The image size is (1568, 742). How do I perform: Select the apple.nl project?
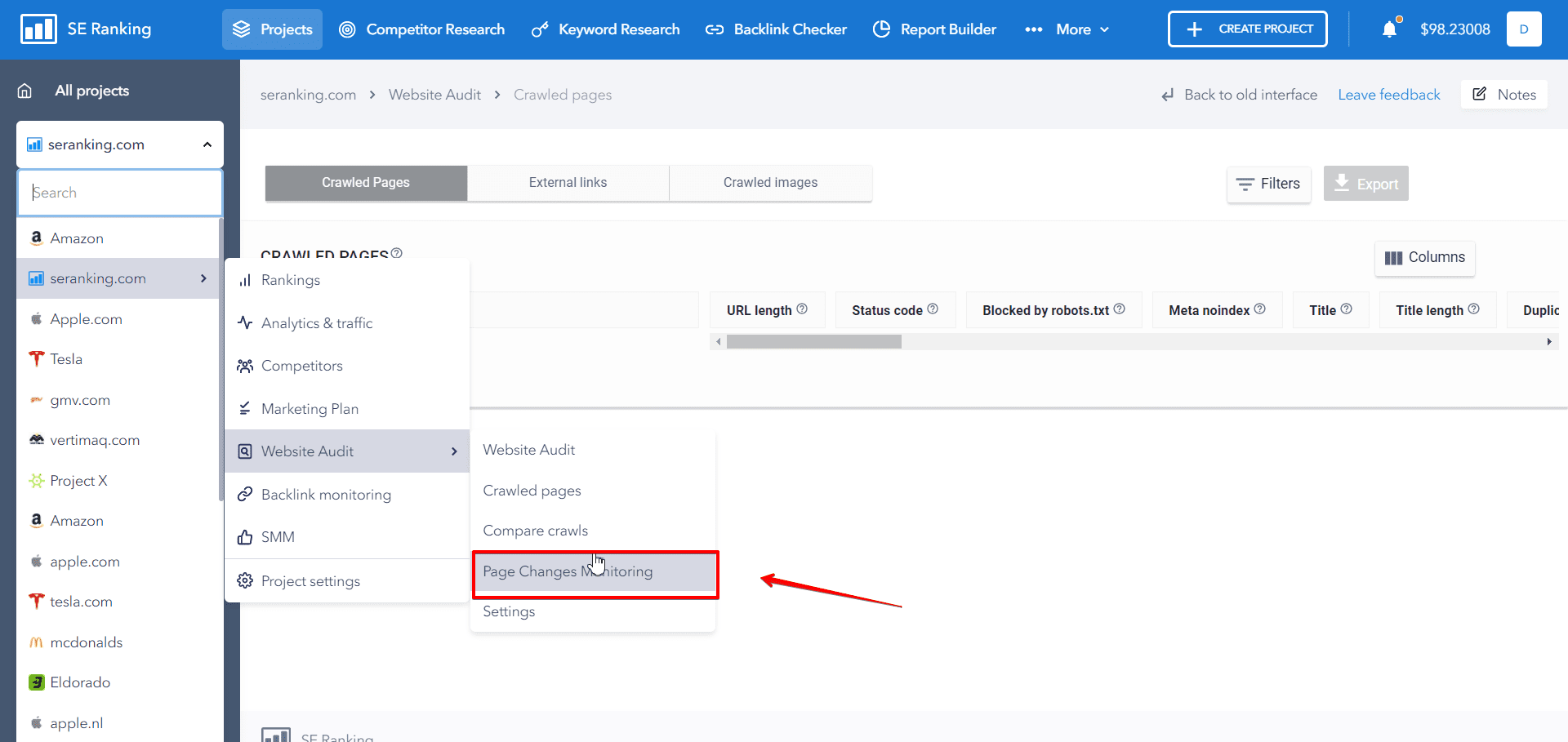click(118, 723)
